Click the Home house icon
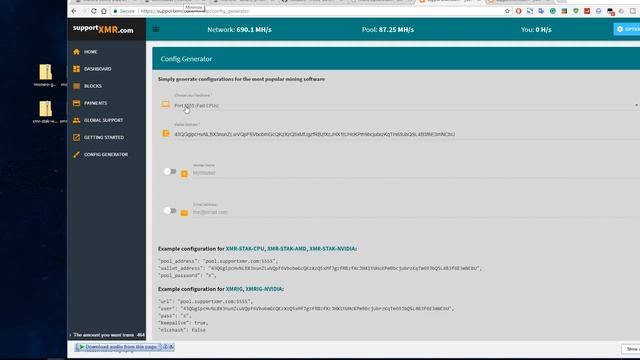This screenshot has height=360, width=640. (x=76, y=52)
